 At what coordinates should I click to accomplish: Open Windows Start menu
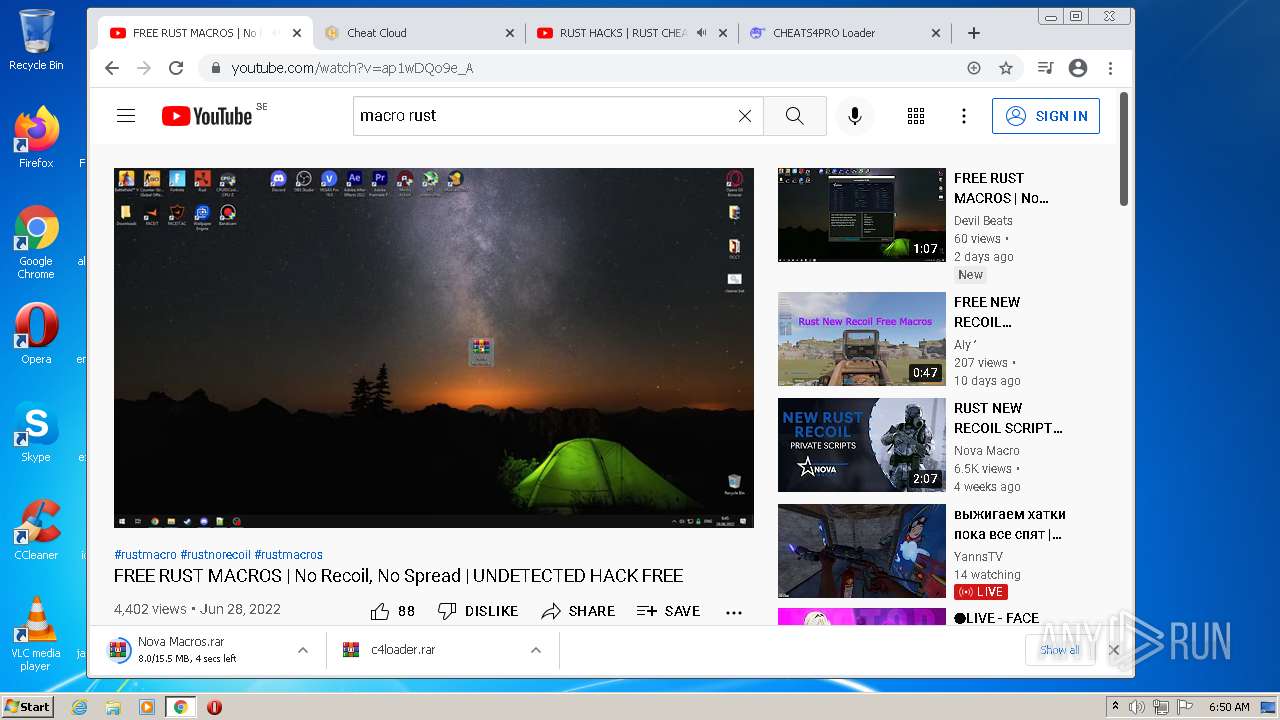[28, 707]
